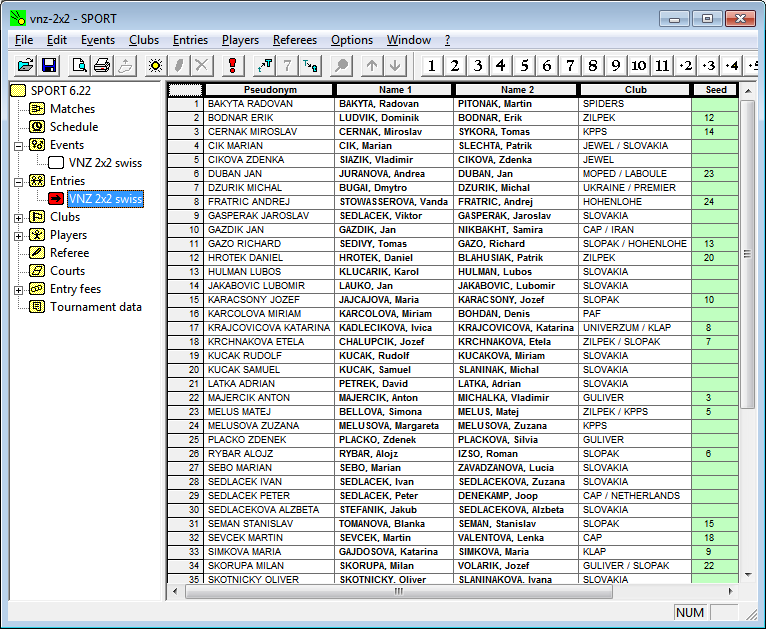This screenshot has width=766, height=629.
Task: Click the Save diskette toolbar icon
Action: tap(48, 66)
